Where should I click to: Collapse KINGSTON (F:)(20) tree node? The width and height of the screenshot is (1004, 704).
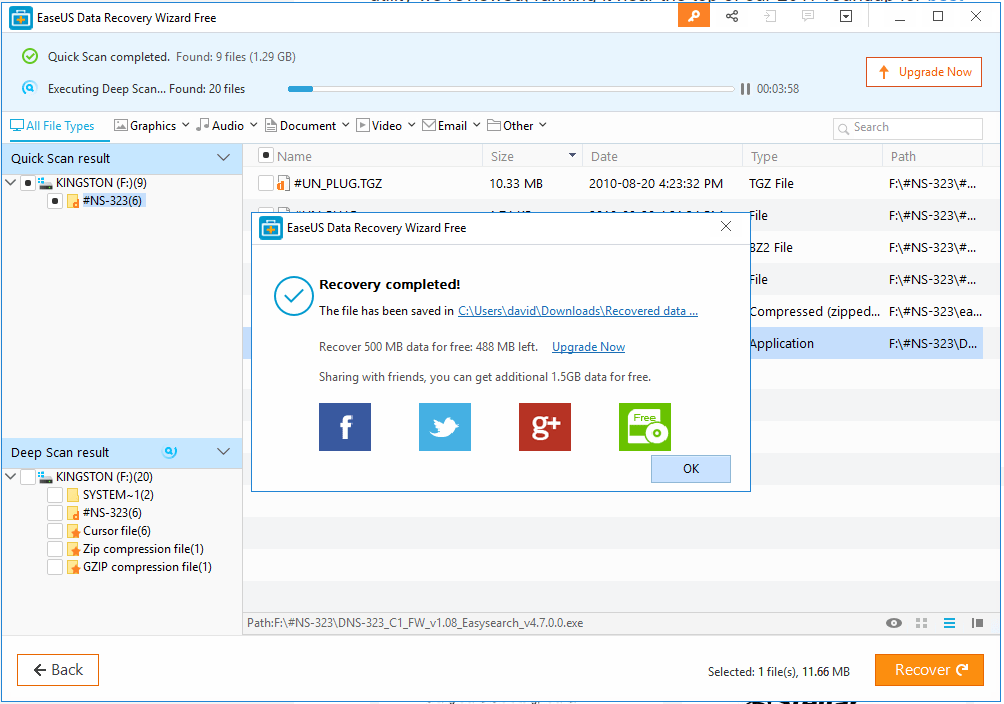tap(10, 477)
